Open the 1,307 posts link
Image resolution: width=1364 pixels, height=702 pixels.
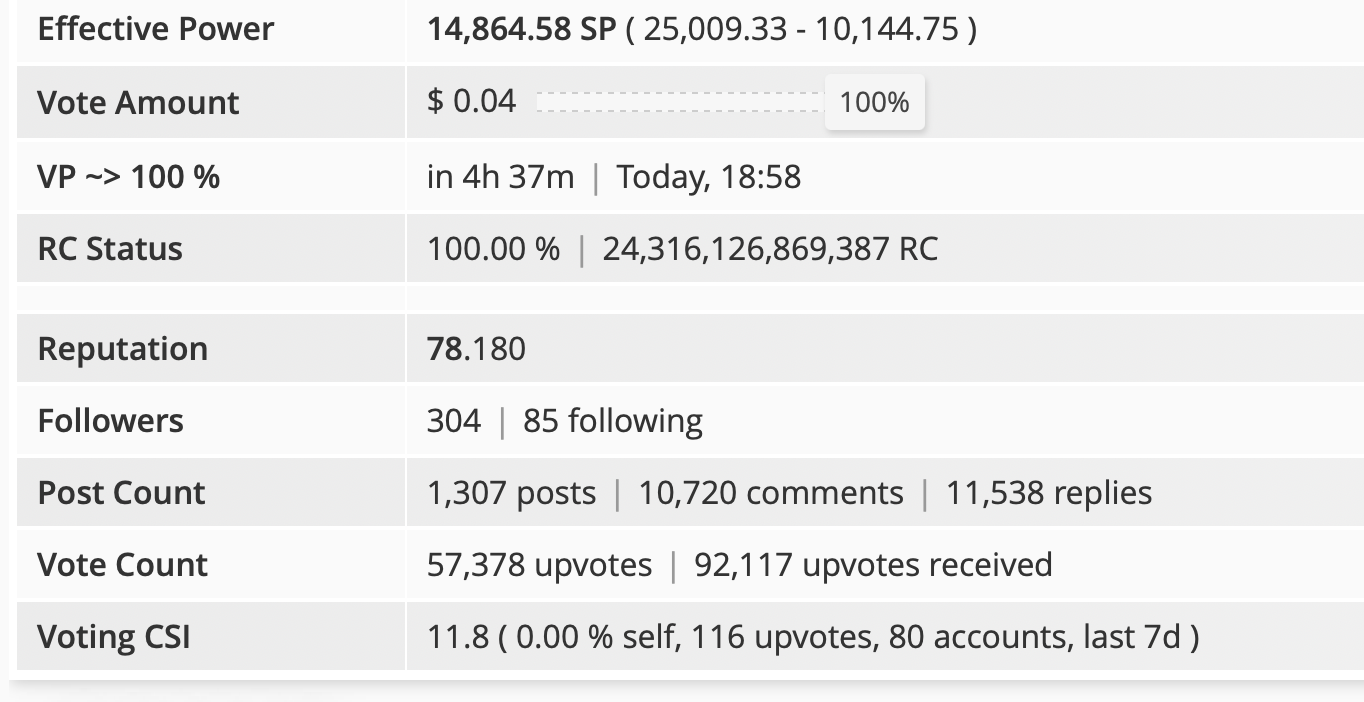[511, 493]
